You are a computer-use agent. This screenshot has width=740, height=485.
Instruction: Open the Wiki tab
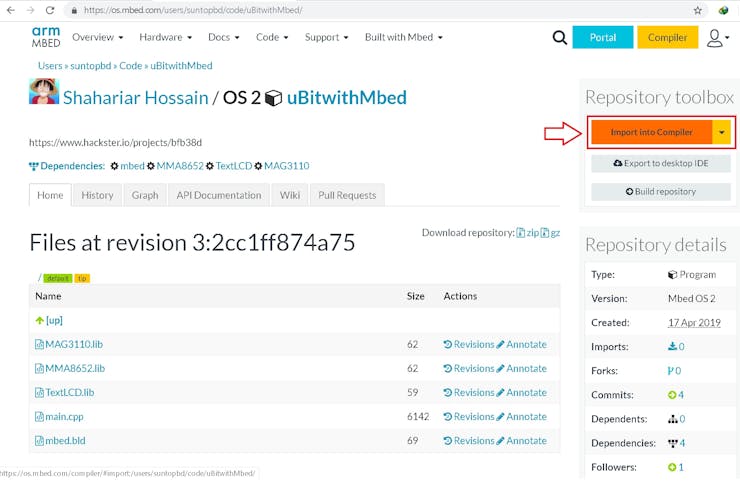pos(290,195)
